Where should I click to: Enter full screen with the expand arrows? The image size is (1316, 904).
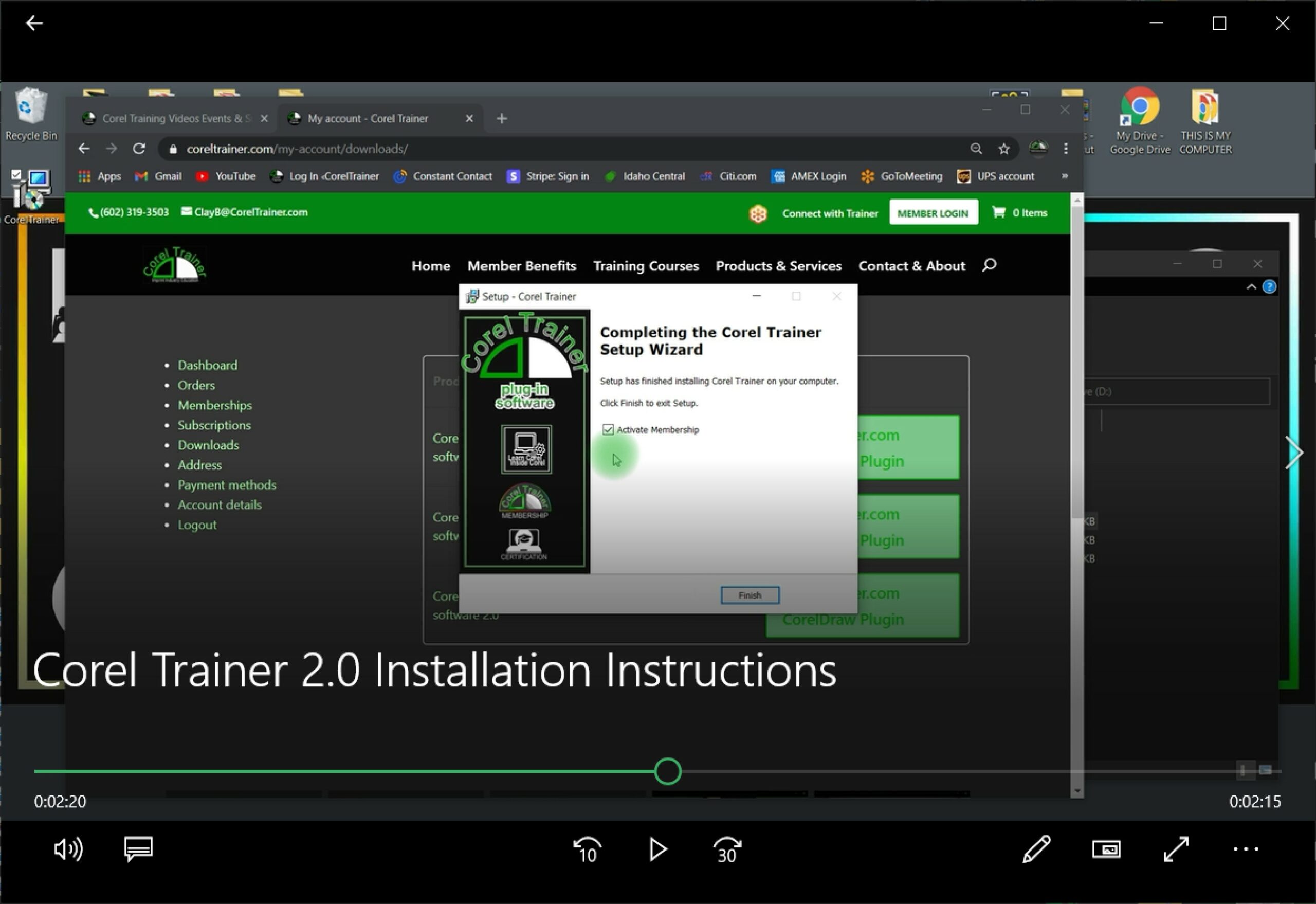click(x=1176, y=849)
